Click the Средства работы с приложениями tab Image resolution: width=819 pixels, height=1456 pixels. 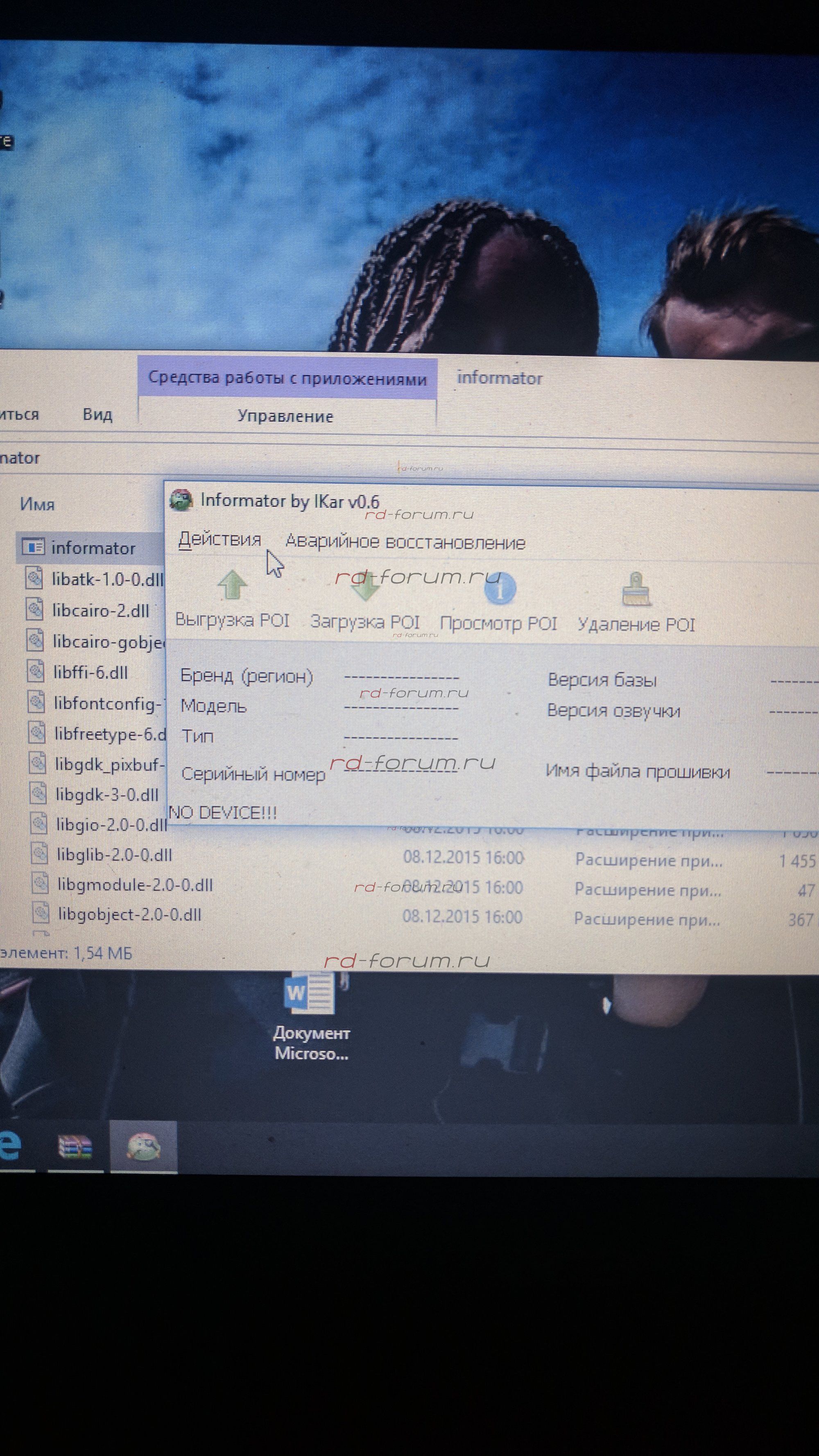[287, 378]
